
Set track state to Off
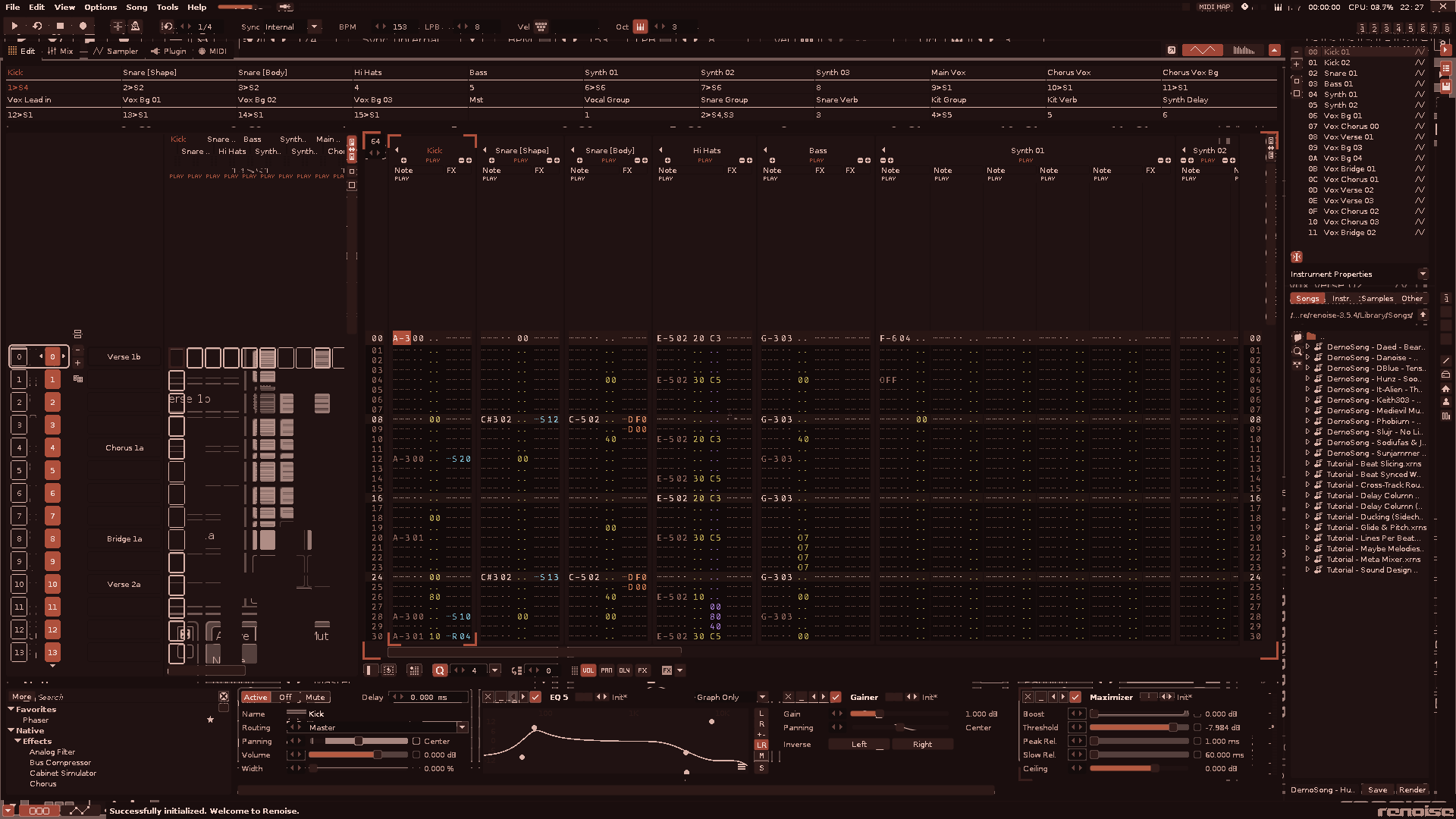(x=285, y=697)
